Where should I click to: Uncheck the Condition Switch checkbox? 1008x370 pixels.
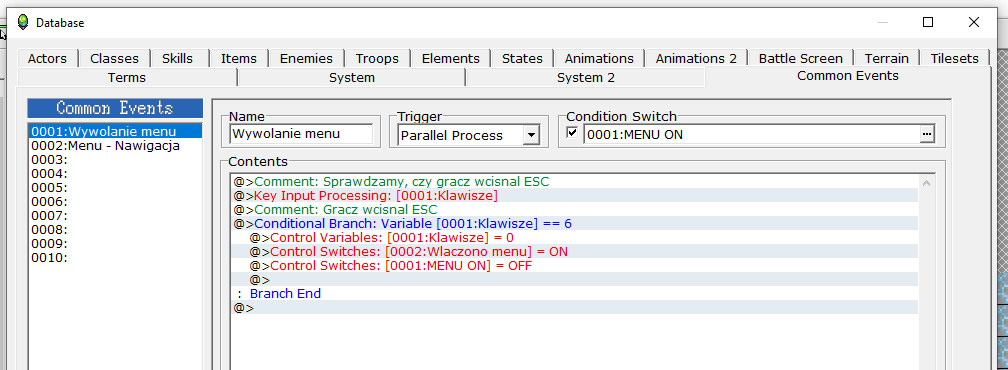pos(572,132)
